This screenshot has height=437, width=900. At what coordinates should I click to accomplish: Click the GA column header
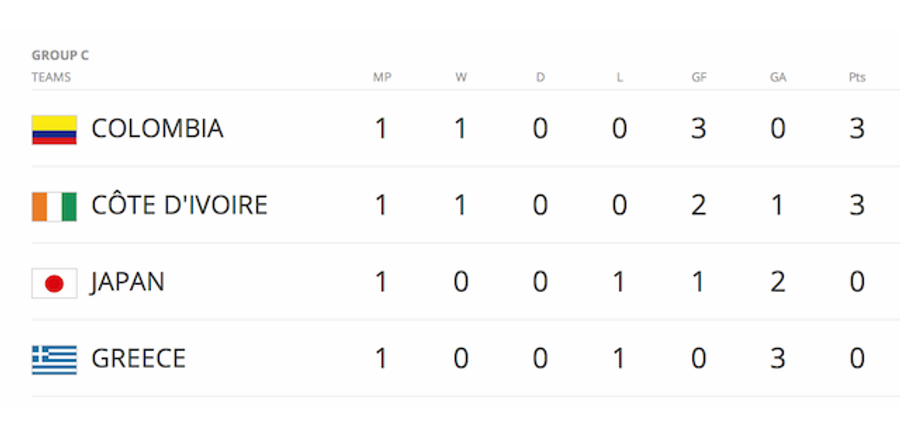click(x=778, y=78)
